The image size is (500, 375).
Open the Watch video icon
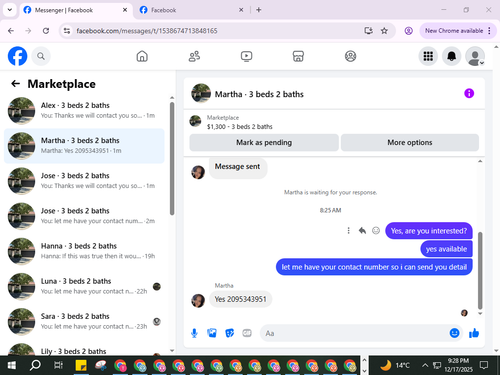click(x=246, y=56)
